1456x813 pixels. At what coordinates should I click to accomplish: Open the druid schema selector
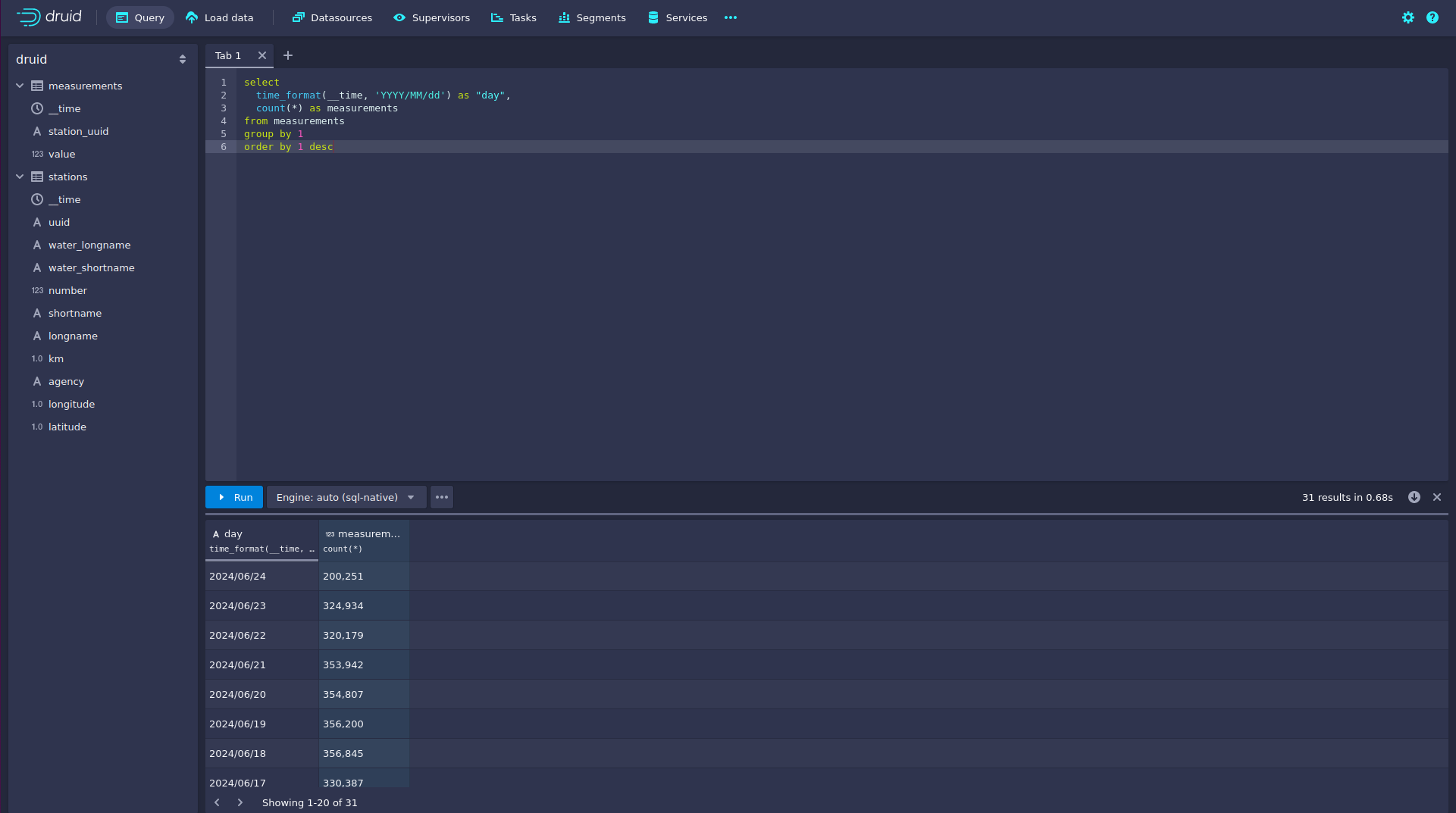[x=102, y=59]
